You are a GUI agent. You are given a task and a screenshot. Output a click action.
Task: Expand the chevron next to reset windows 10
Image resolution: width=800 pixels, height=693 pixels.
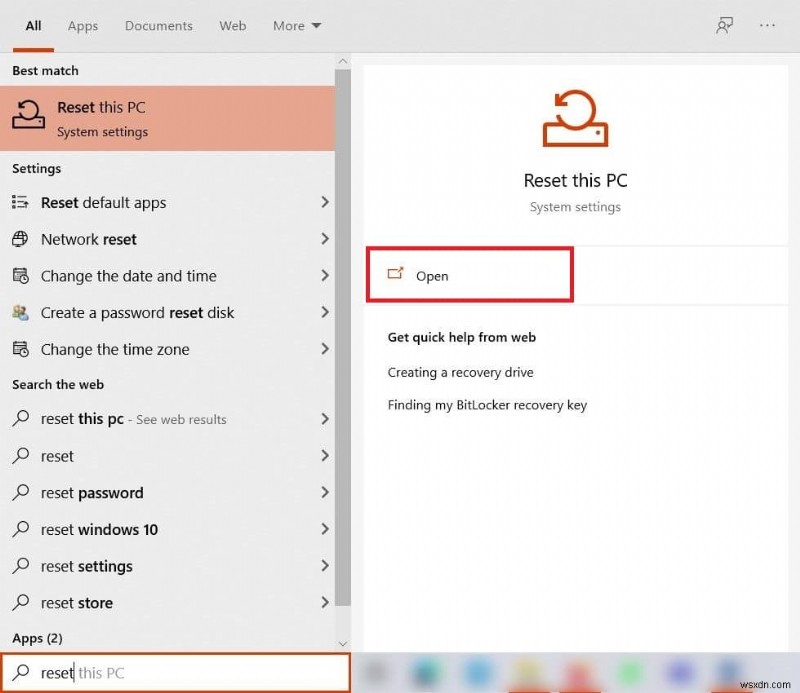click(324, 530)
